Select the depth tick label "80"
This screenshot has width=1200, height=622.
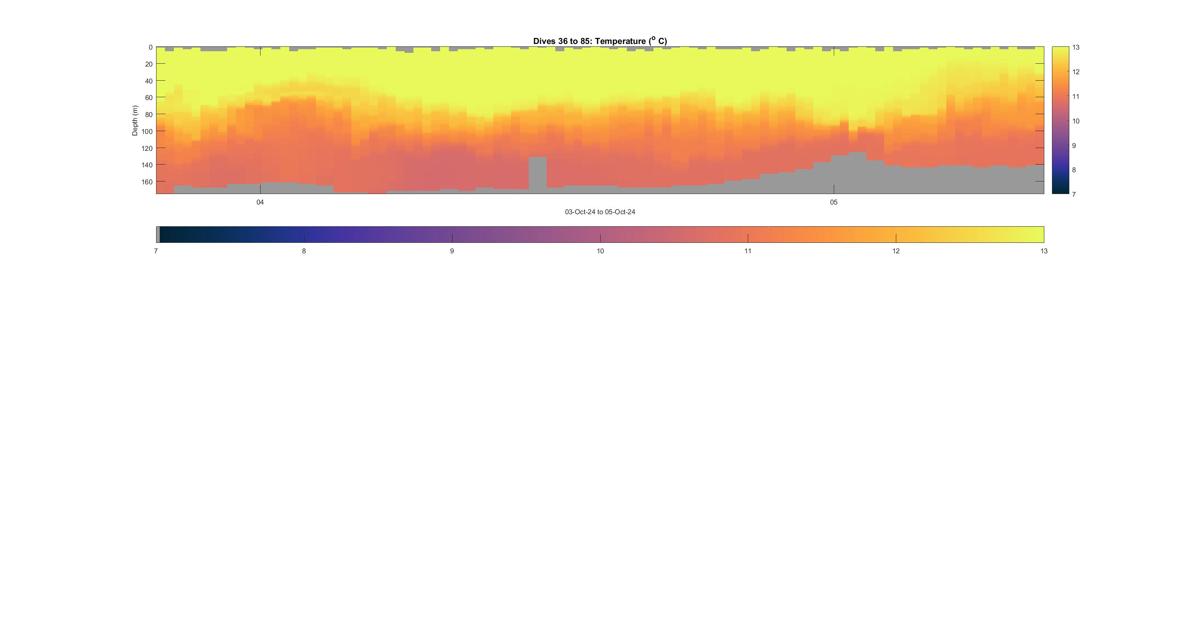click(148, 115)
